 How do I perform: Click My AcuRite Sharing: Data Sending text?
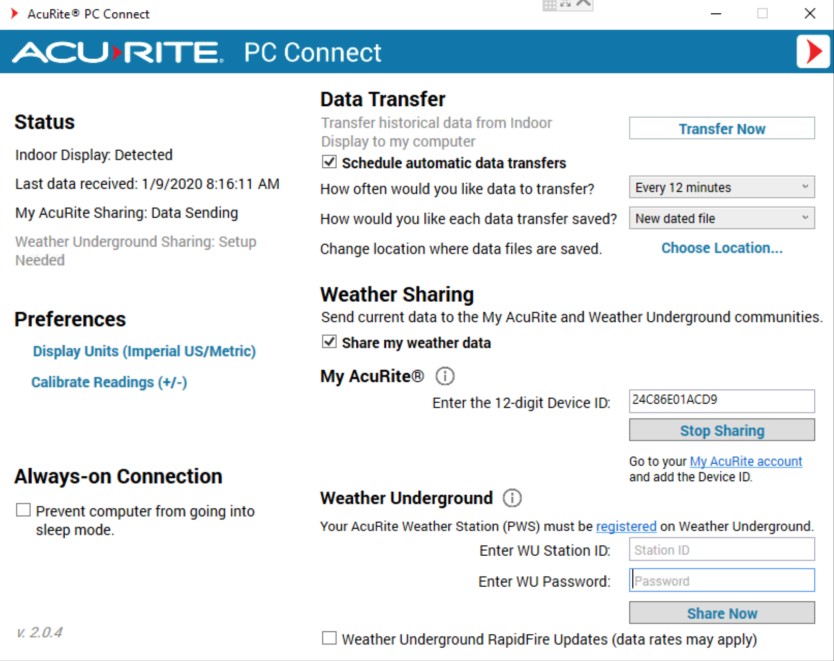click(127, 213)
